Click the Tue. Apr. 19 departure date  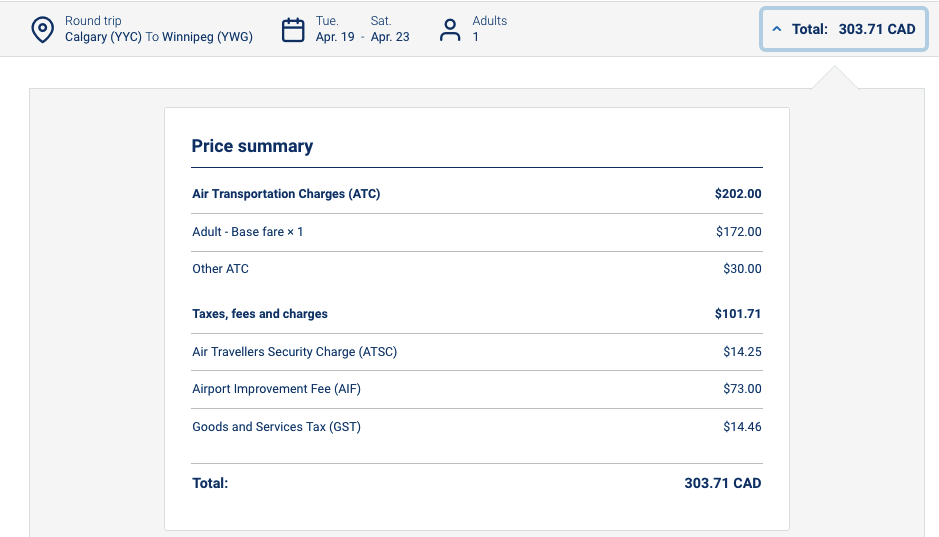coord(334,29)
